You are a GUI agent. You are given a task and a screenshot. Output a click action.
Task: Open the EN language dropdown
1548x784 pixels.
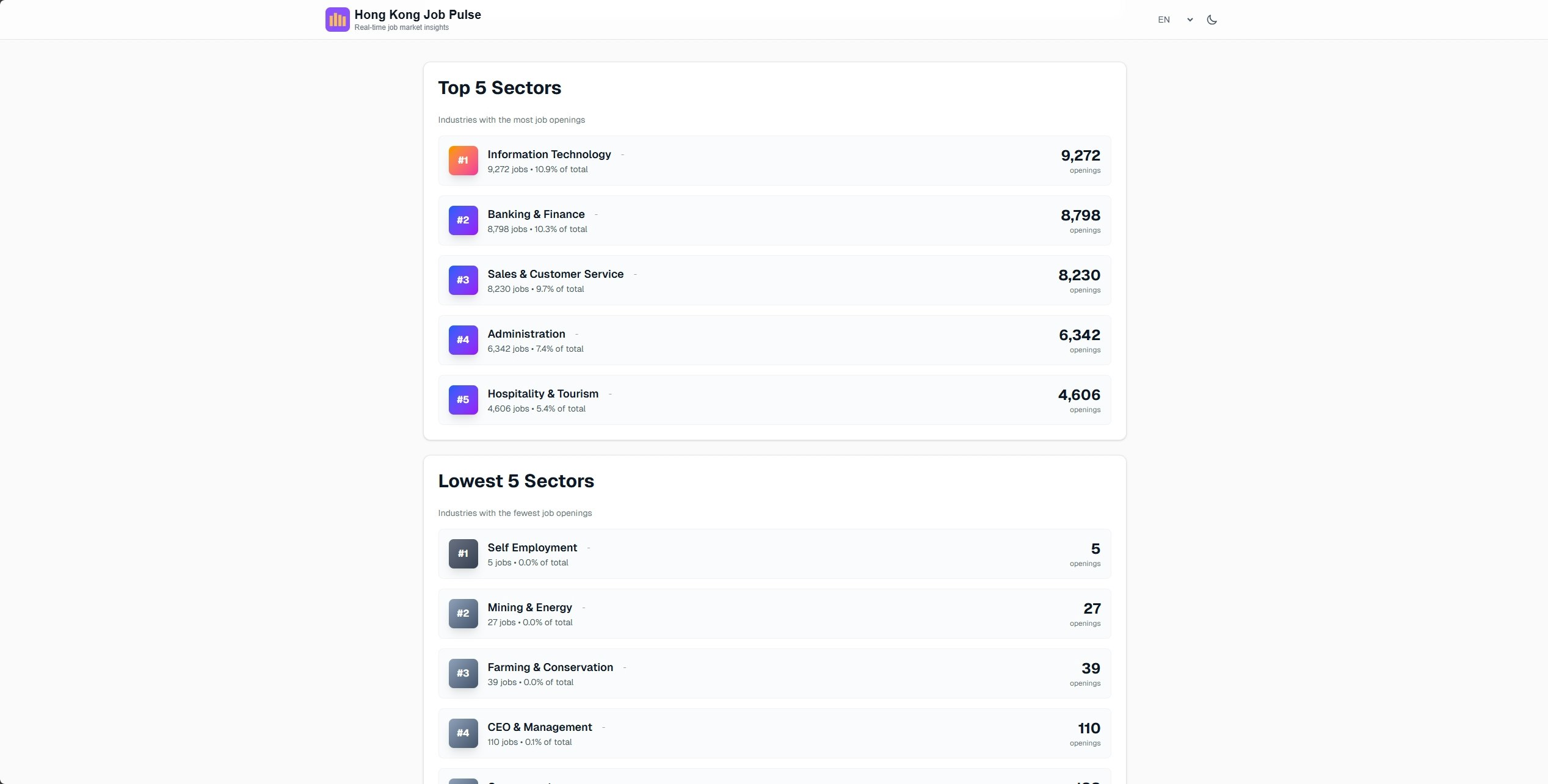point(1175,20)
